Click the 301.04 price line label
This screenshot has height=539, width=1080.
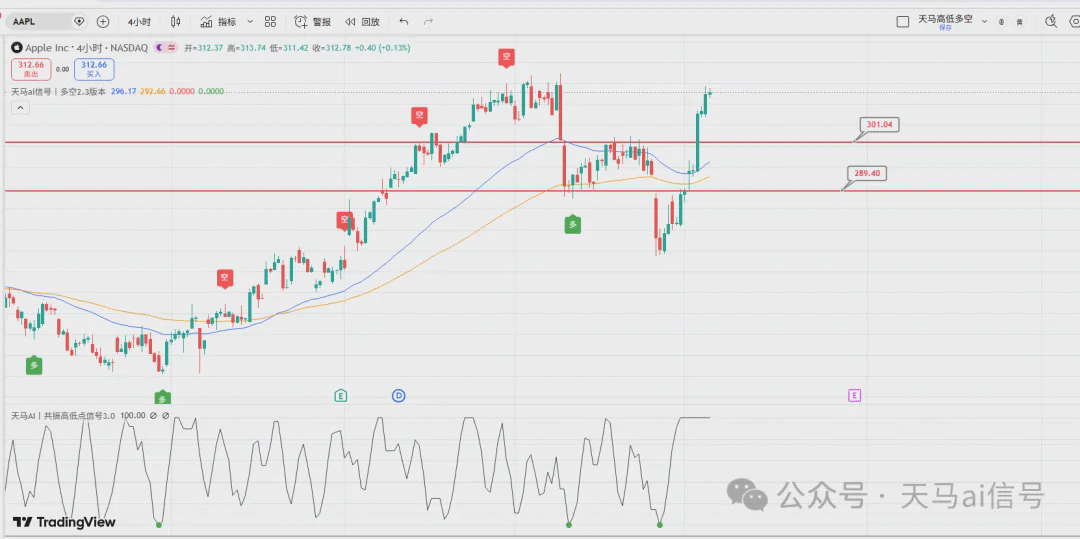coord(880,125)
